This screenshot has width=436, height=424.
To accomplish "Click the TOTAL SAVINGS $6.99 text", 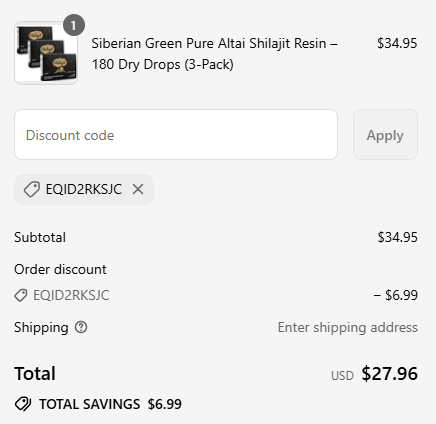I will coord(110,404).
